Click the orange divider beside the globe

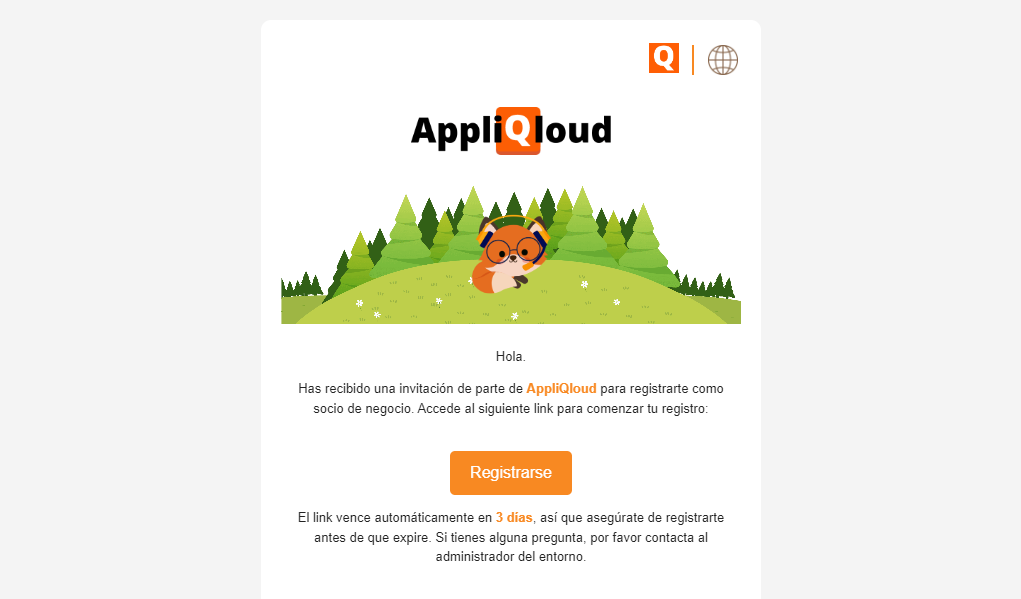click(693, 60)
